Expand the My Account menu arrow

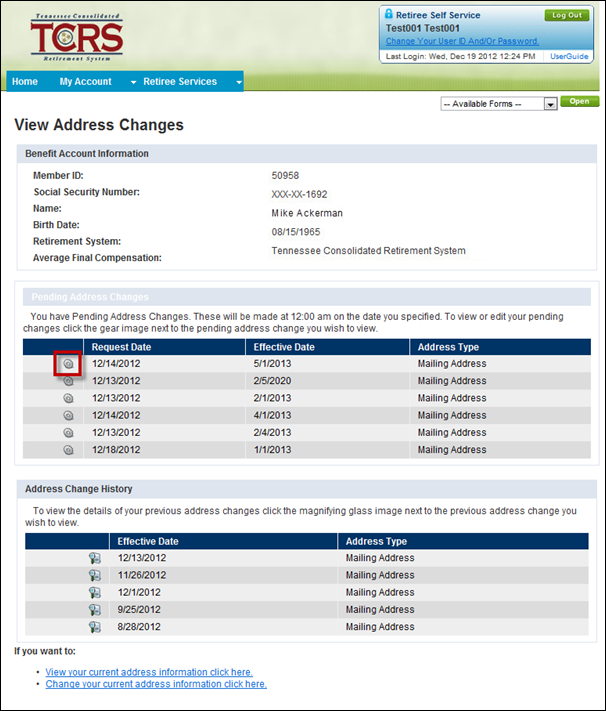tap(133, 82)
